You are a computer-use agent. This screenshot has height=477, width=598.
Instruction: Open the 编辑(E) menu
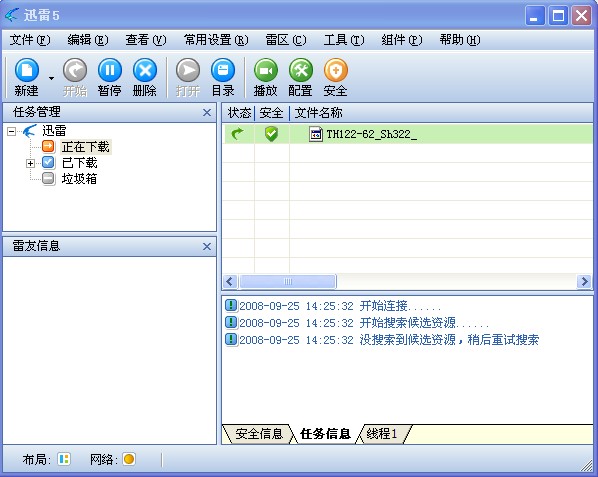[x=88, y=40]
